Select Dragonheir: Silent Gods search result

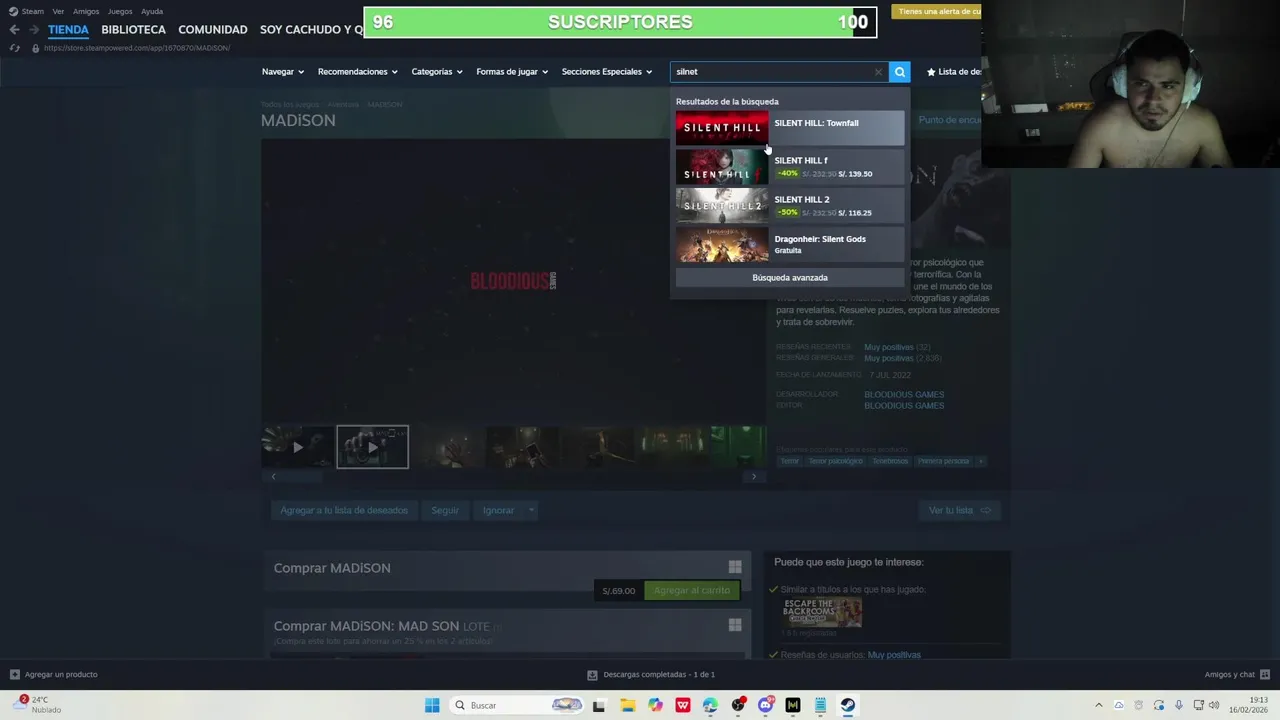click(x=790, y=245)
